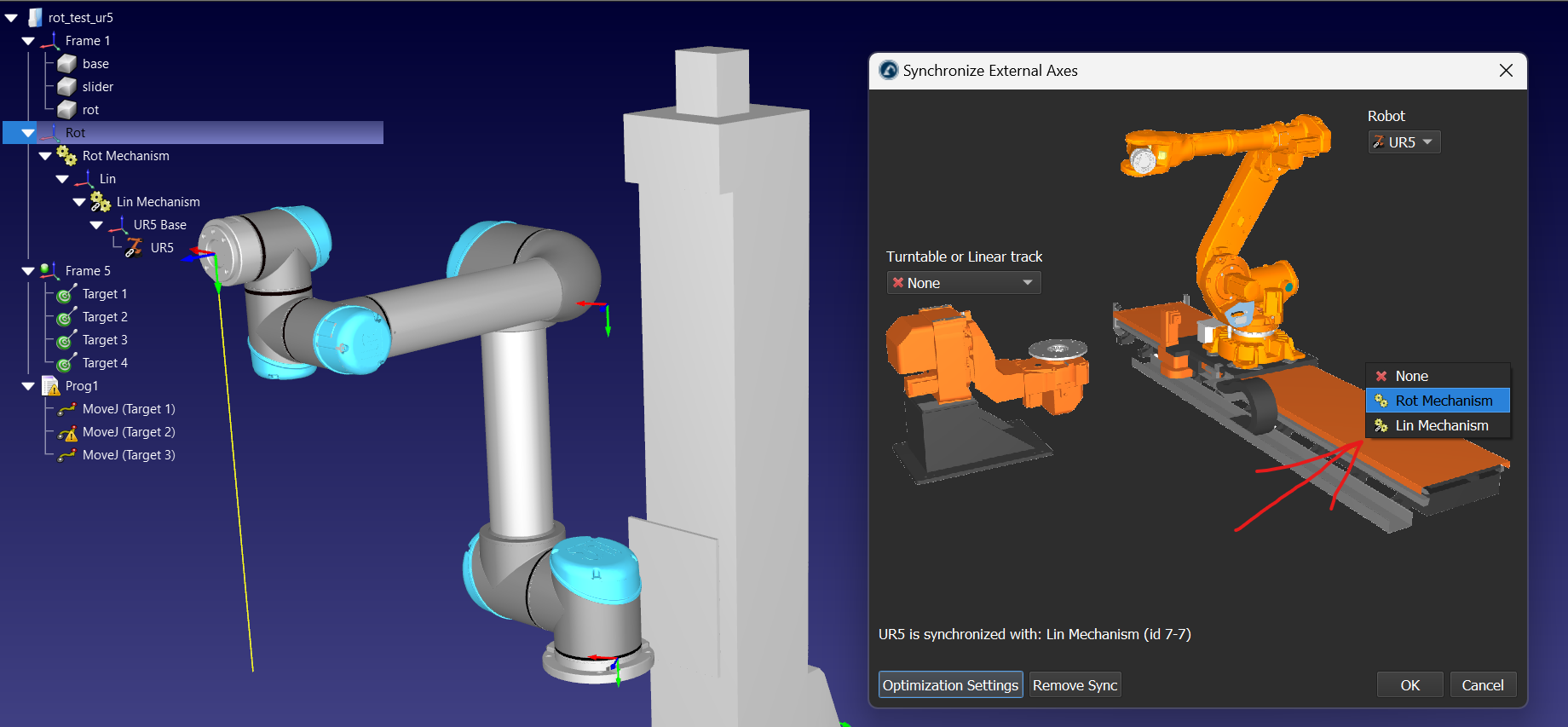1568x727 pixels.
Task: Click the Target 1 target icon
Action: click(65, 295)
